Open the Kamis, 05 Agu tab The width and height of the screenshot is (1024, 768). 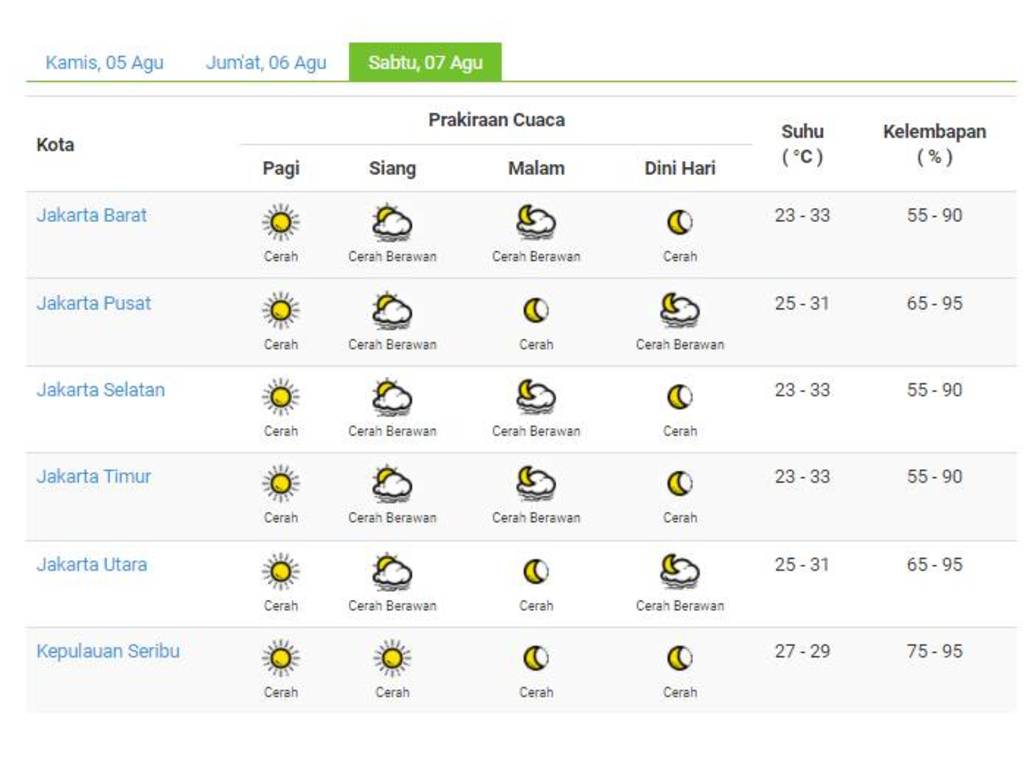click(x=104, y=63)
